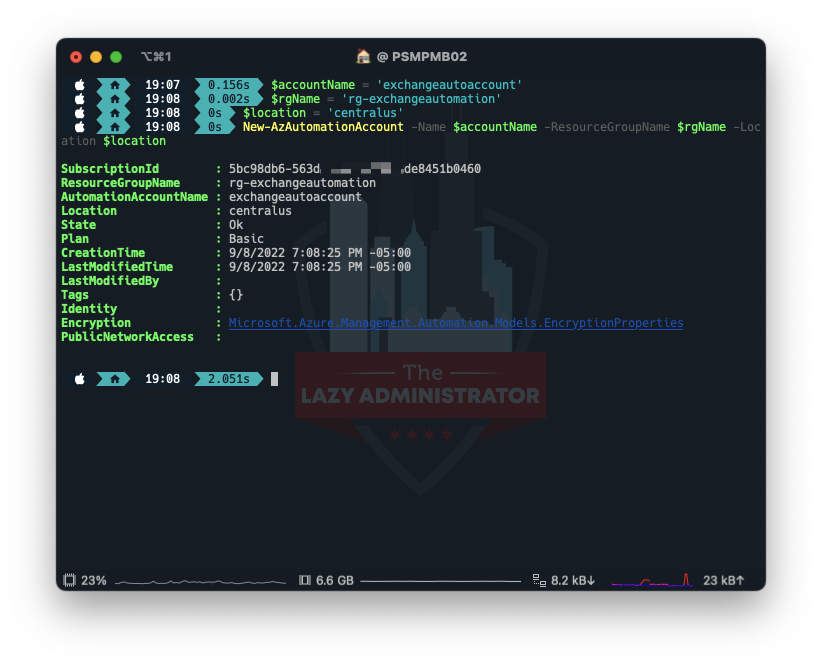This screenshot has height=665, width=822.
Task: Click the '@ PSMPMB02' window title
Action: click(x=422, y=57)
